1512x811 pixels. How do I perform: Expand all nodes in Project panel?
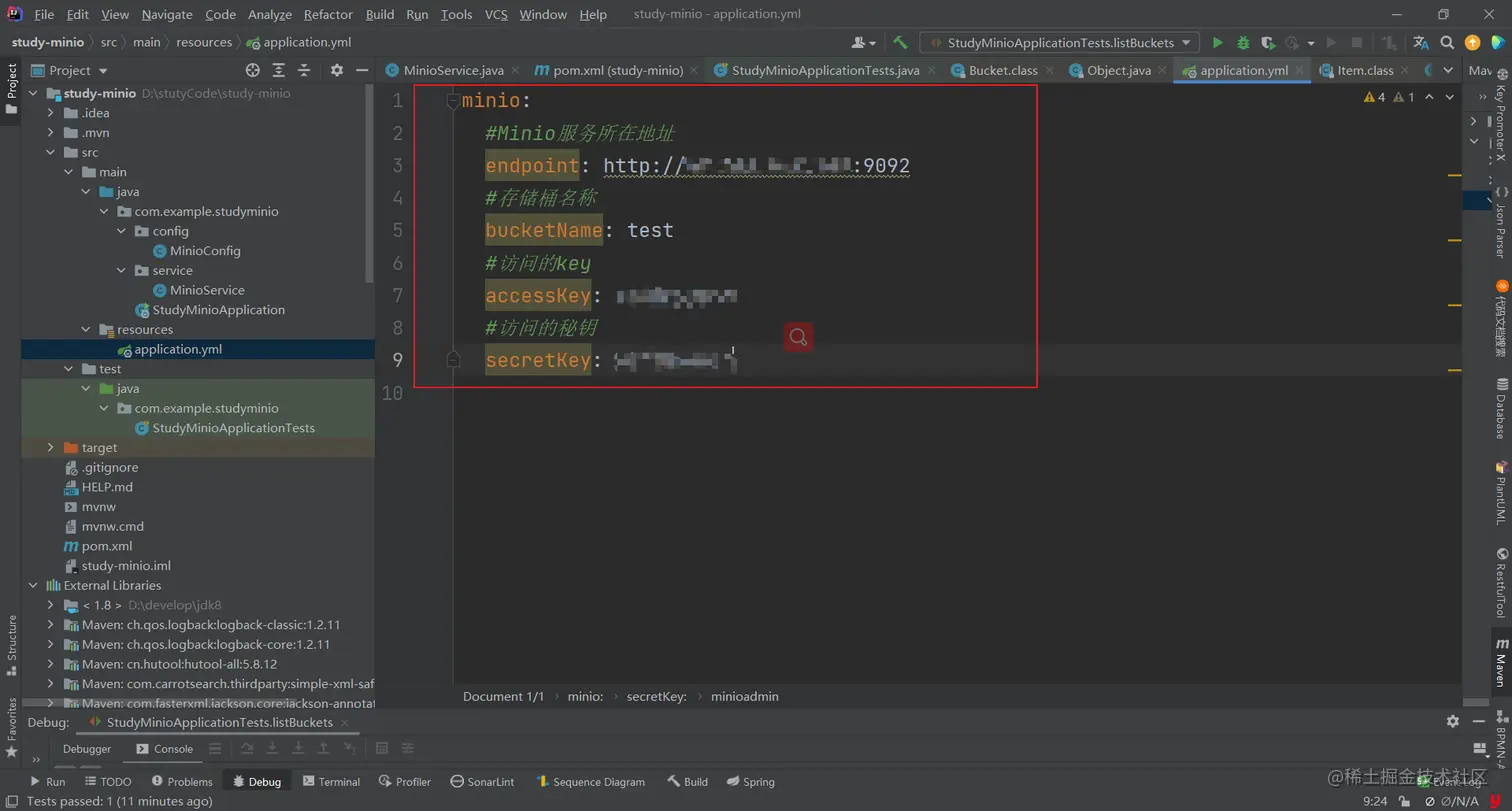pyautogui.click(x=279, y=70)
